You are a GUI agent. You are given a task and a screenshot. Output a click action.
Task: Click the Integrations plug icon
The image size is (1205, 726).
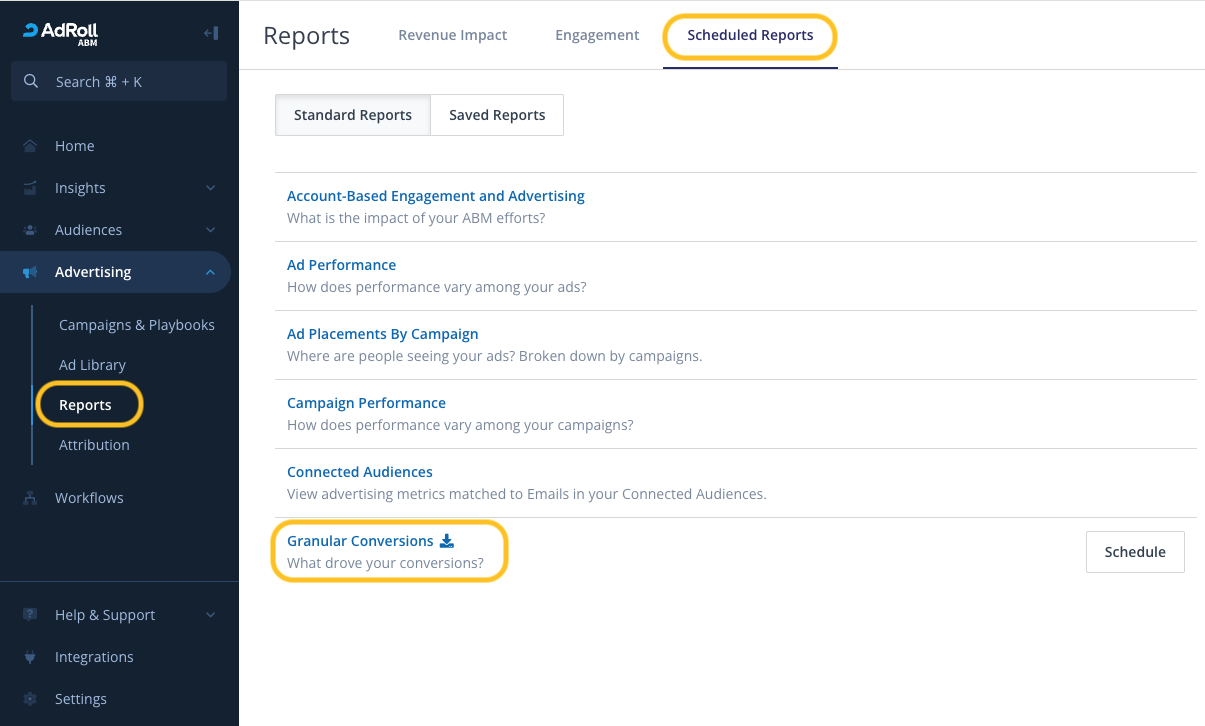30,657
